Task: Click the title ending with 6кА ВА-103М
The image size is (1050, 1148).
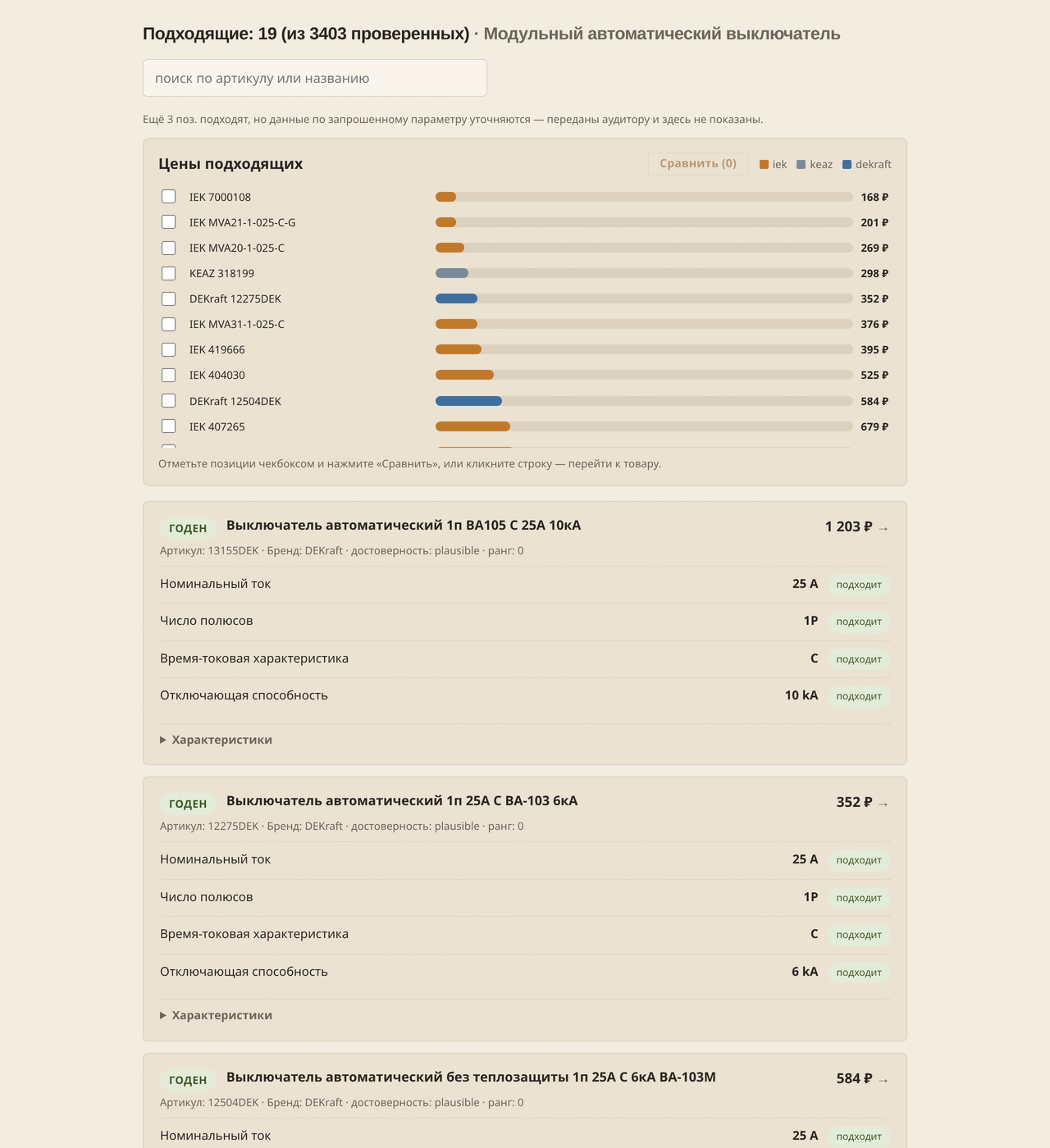Action: (x=471, y=1077)
